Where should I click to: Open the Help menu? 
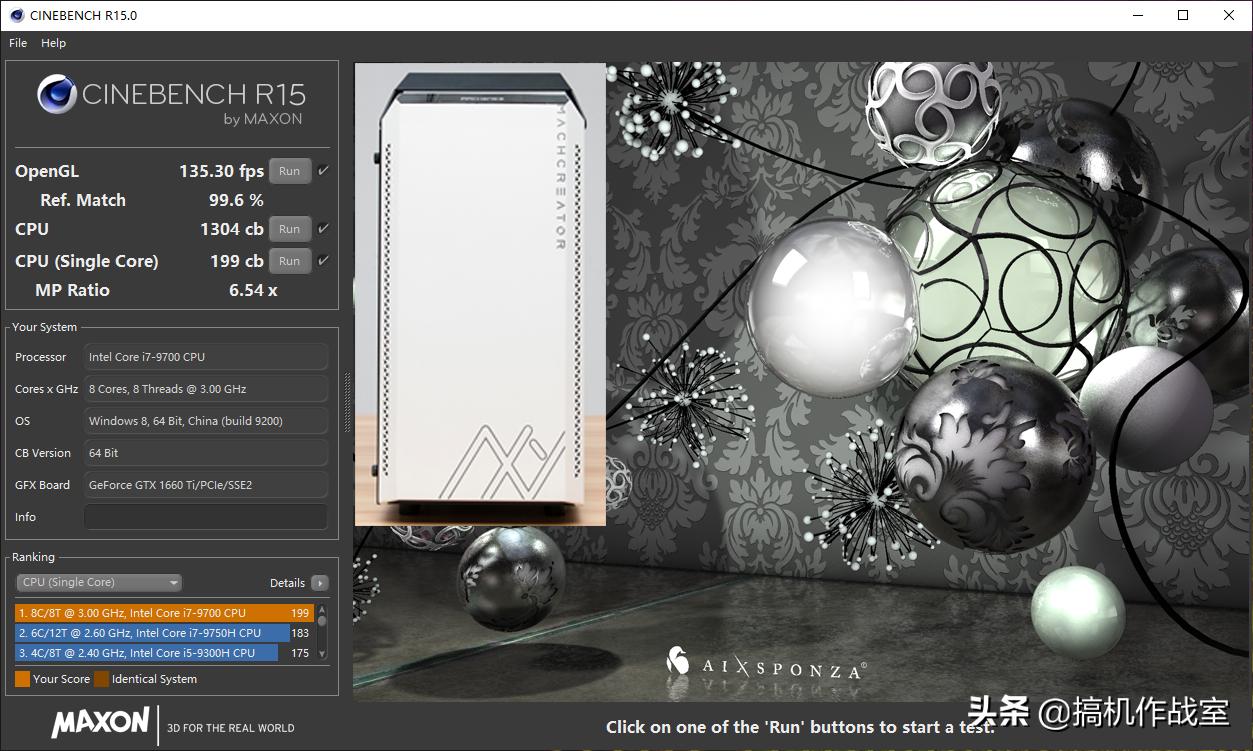[x=53, y=43]
